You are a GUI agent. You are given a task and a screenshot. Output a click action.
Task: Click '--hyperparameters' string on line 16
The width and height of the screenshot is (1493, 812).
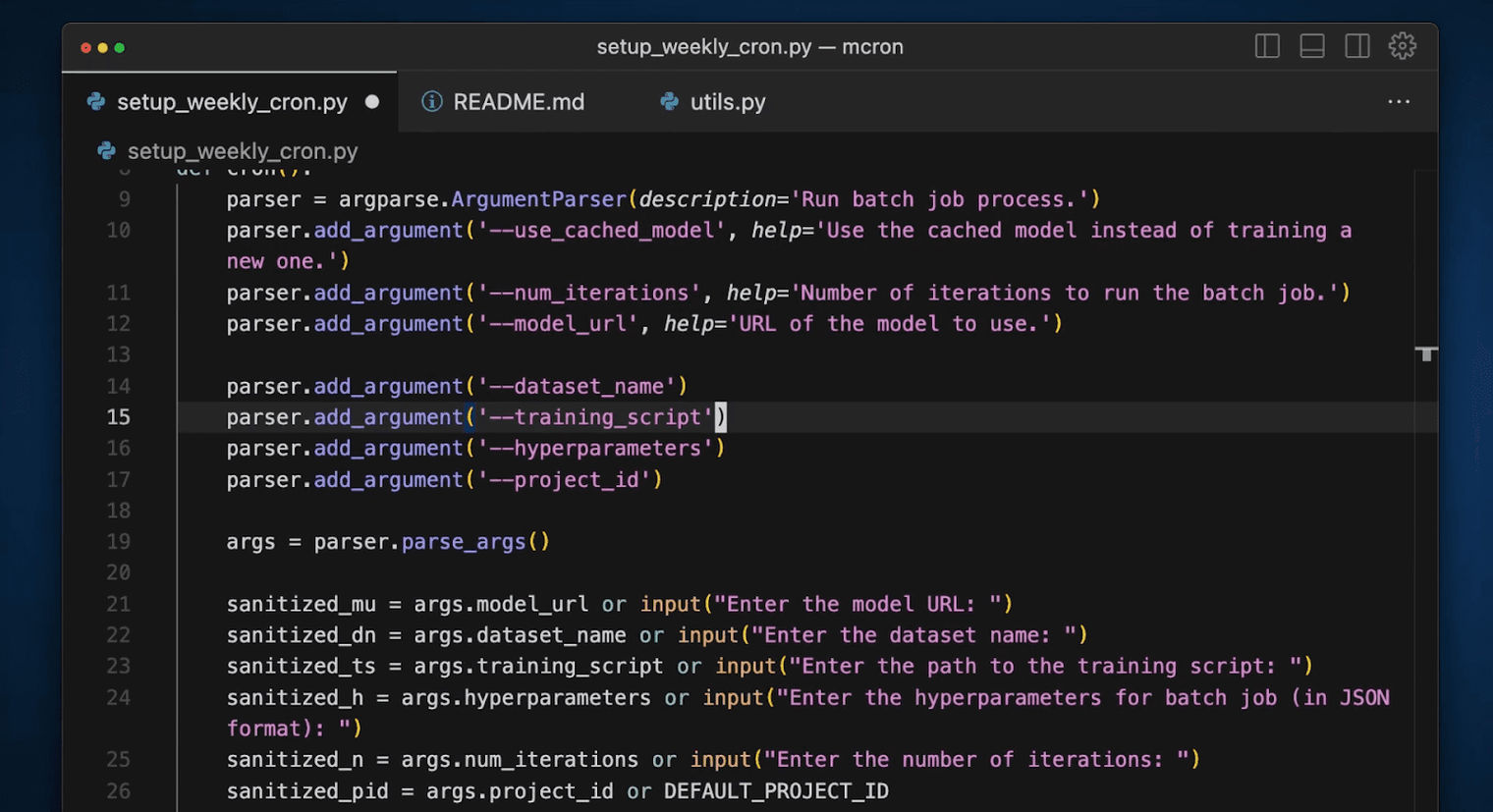pyautogui.click(x=595, y=449)
